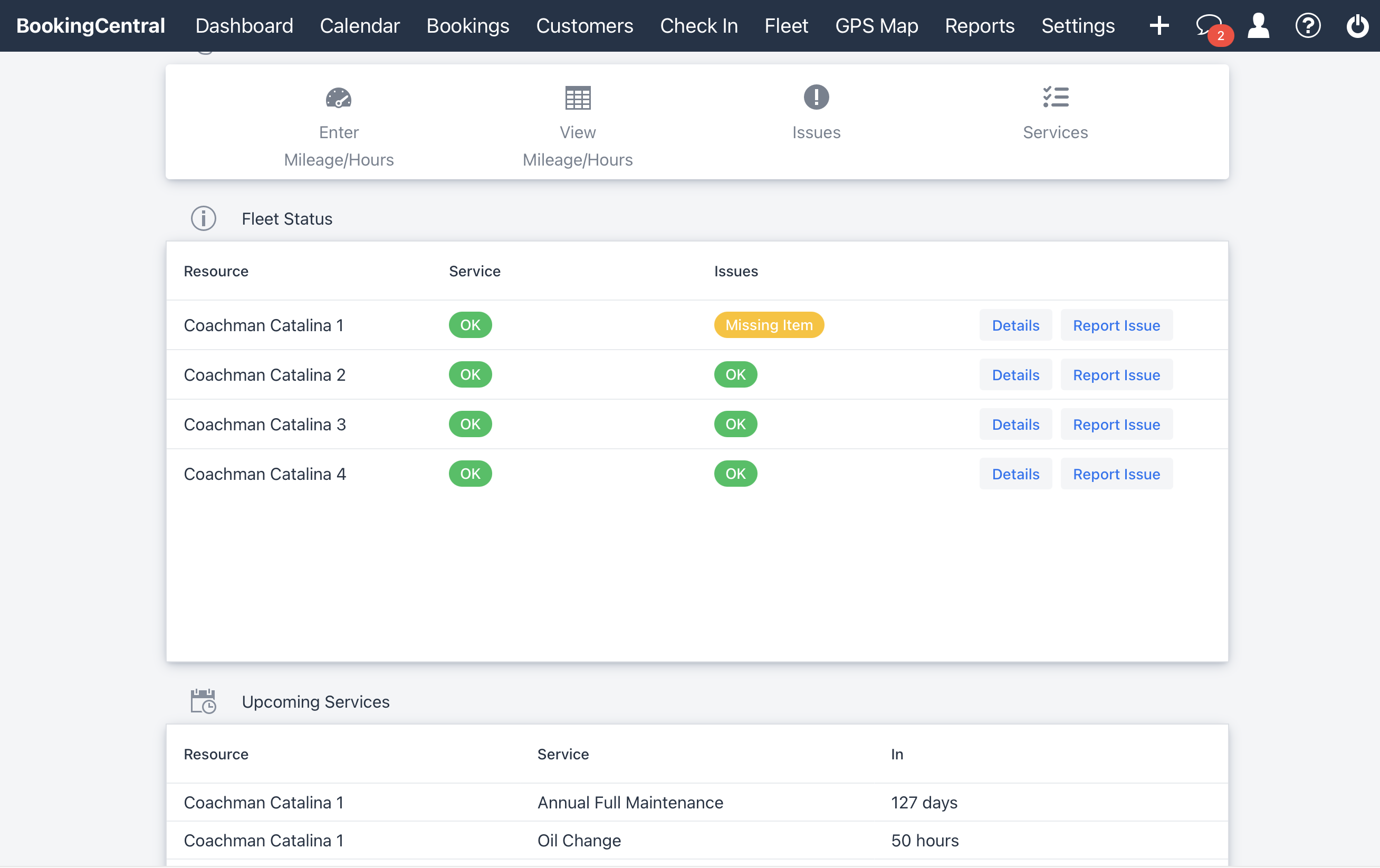Image resolution: width=1380 pixels, height=868 pixels.
Task: Click Service OK badge for Coachman Catalina 3
Action: pyautogui.click(x=470, y=424)
